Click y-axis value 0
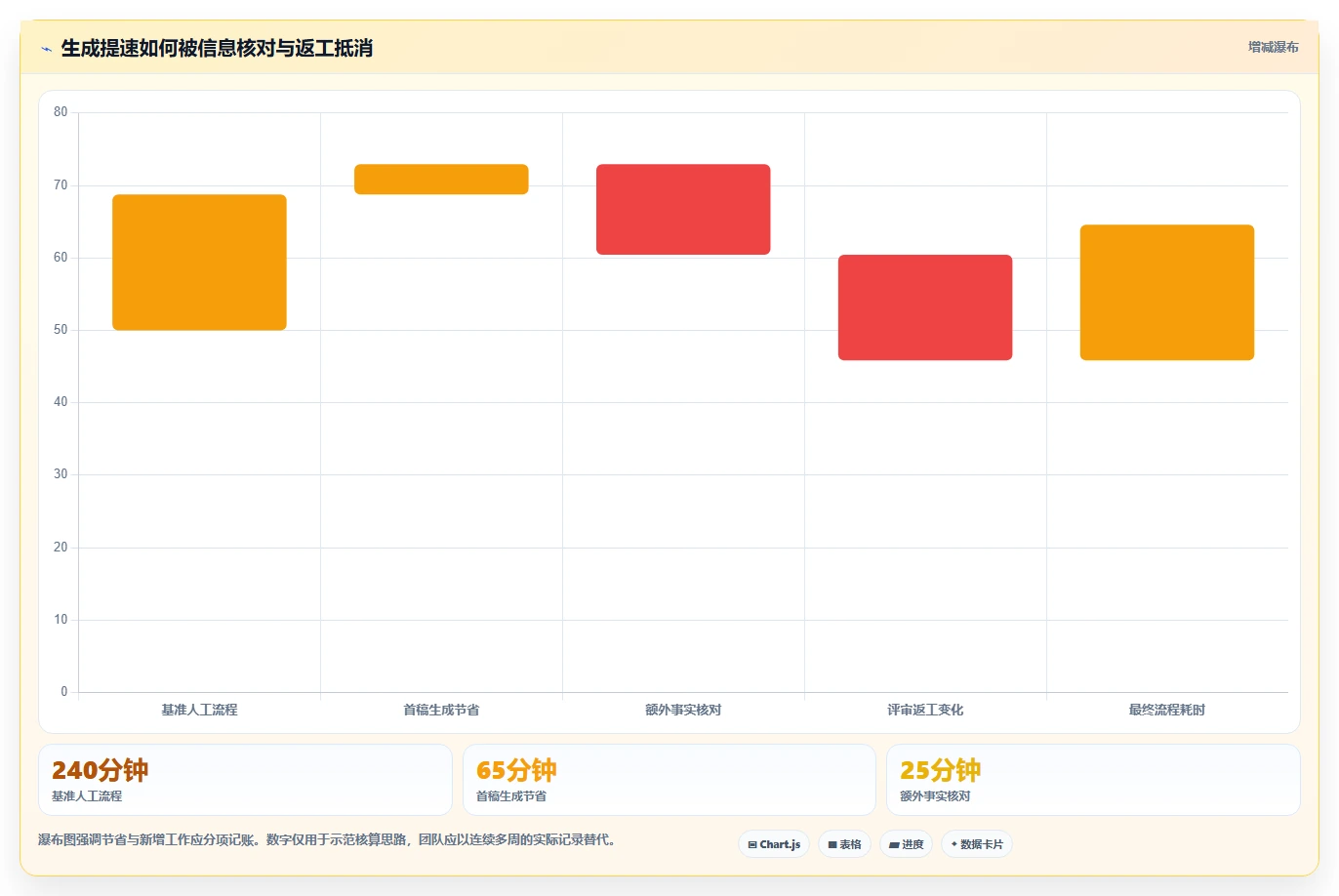Viewport: 1339px width, 896px height. [x=64, y=692]
